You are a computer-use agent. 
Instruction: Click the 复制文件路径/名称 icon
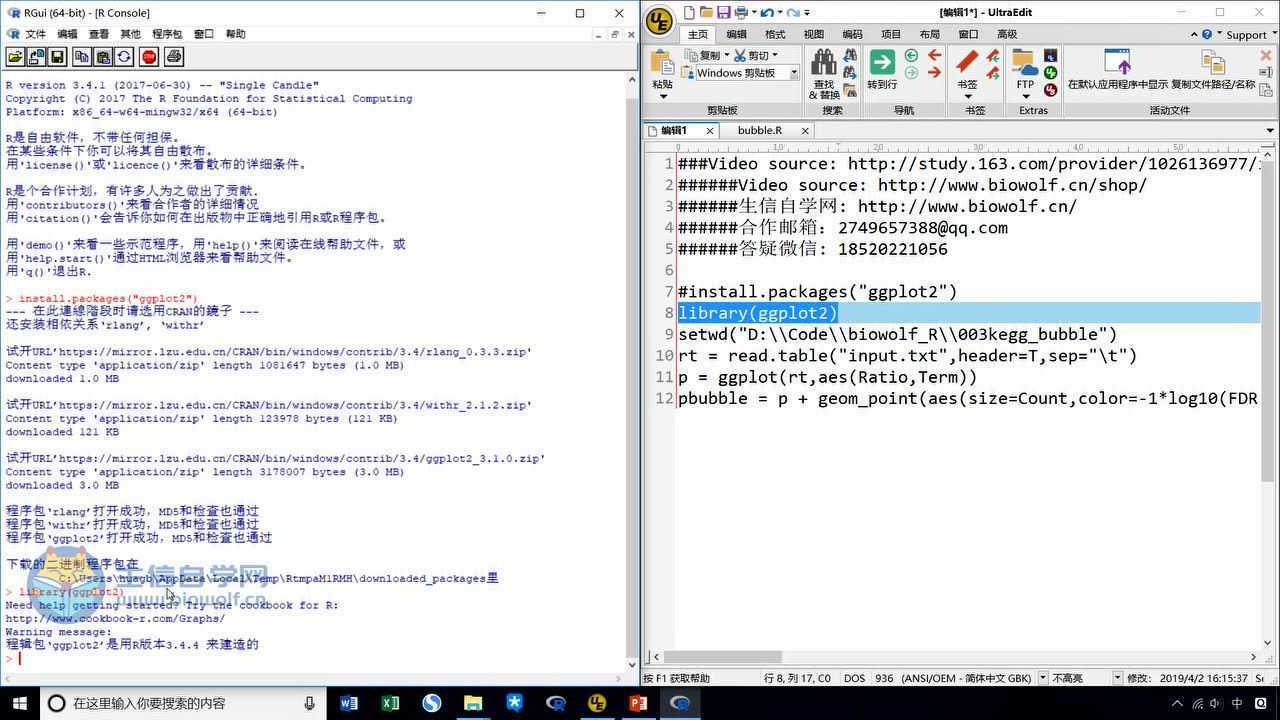pyautogui.click(x=1213, y=62)
